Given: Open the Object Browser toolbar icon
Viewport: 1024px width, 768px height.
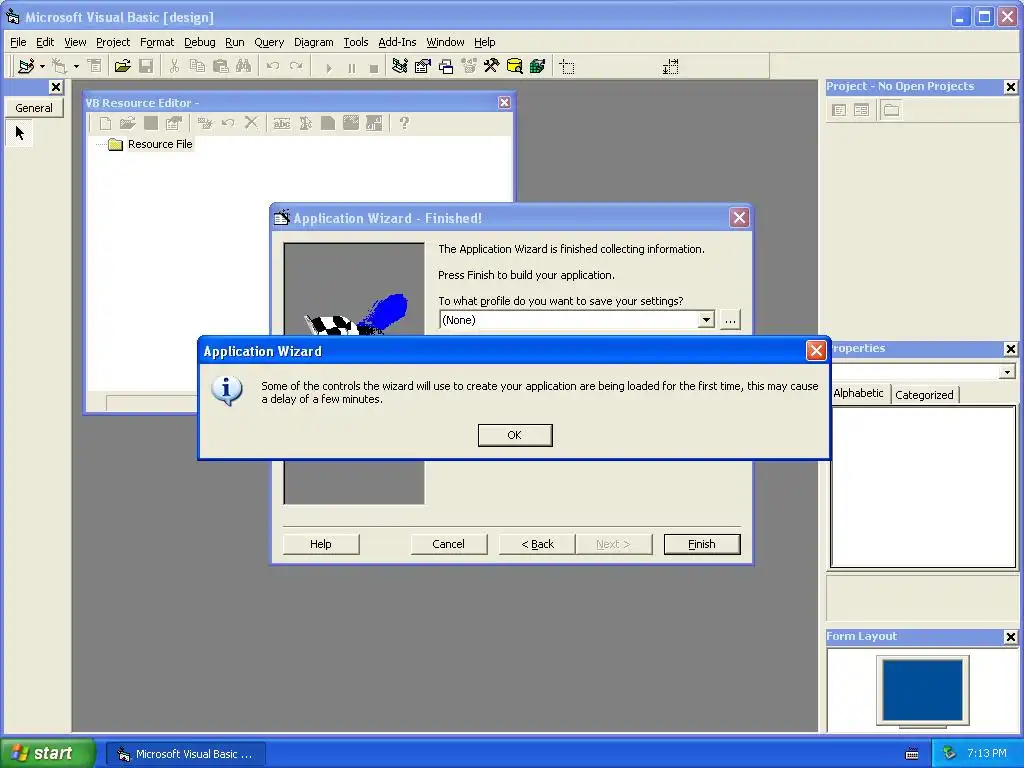Looking at the screenshot, I should pyautogui.click(x=469, y=66).
